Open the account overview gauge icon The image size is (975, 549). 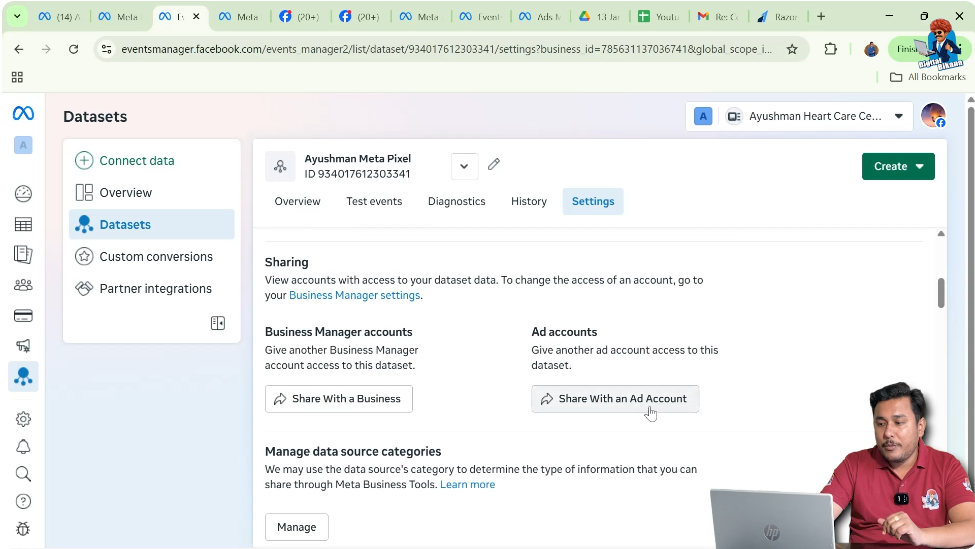23,194
